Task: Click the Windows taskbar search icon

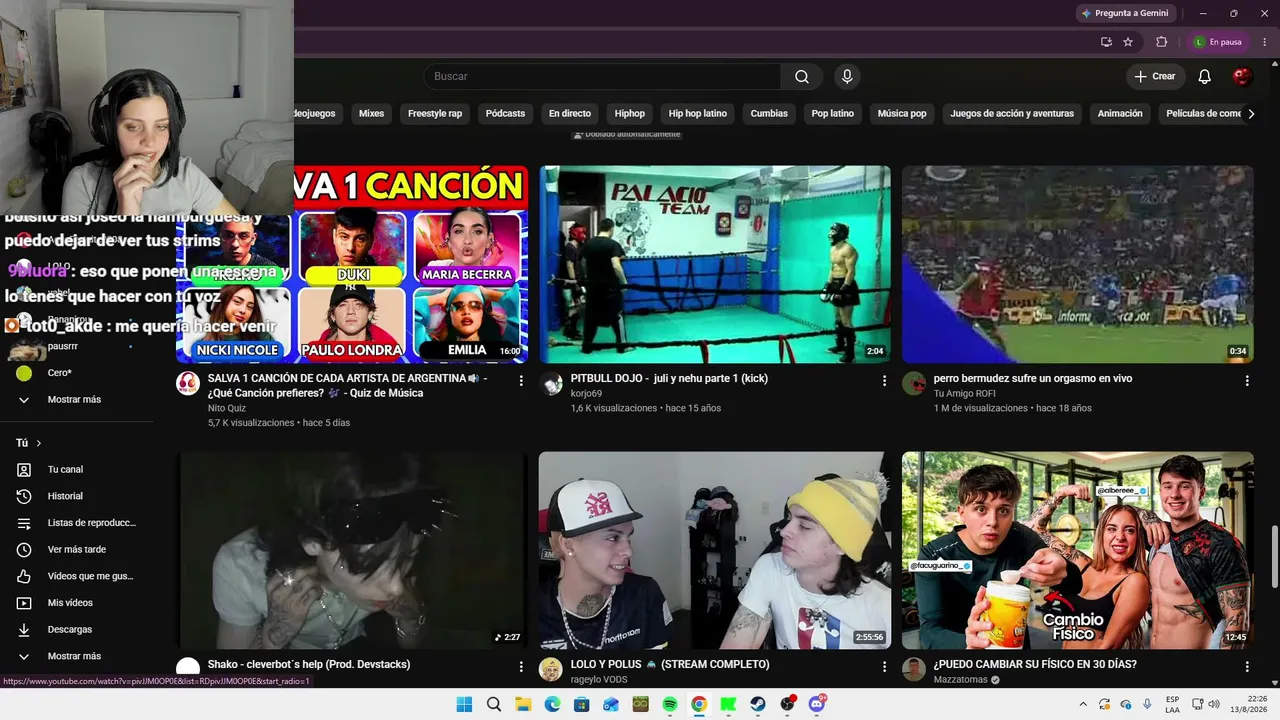Action: click(x=493, y=704)
